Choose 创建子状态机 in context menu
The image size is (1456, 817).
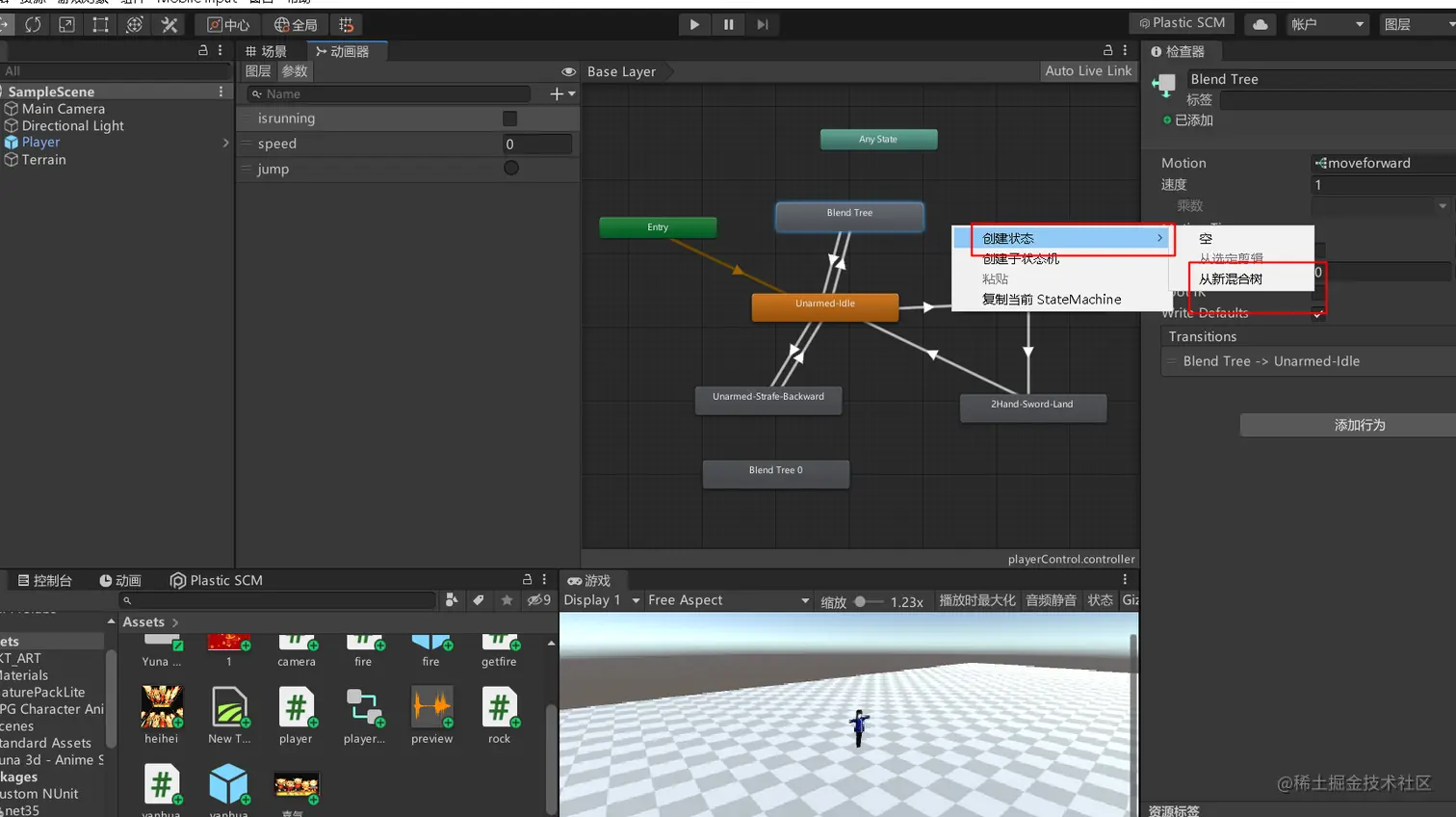(x=1021, y=258)
